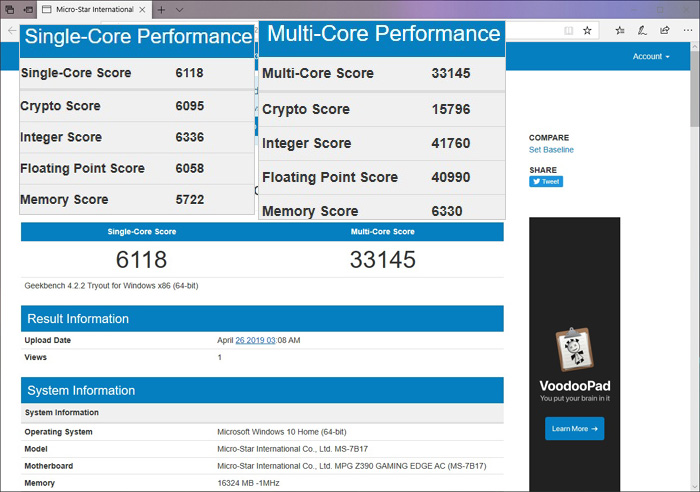Open the tab preview dropdown chevron
700x492 pixels.
(179, 9)
